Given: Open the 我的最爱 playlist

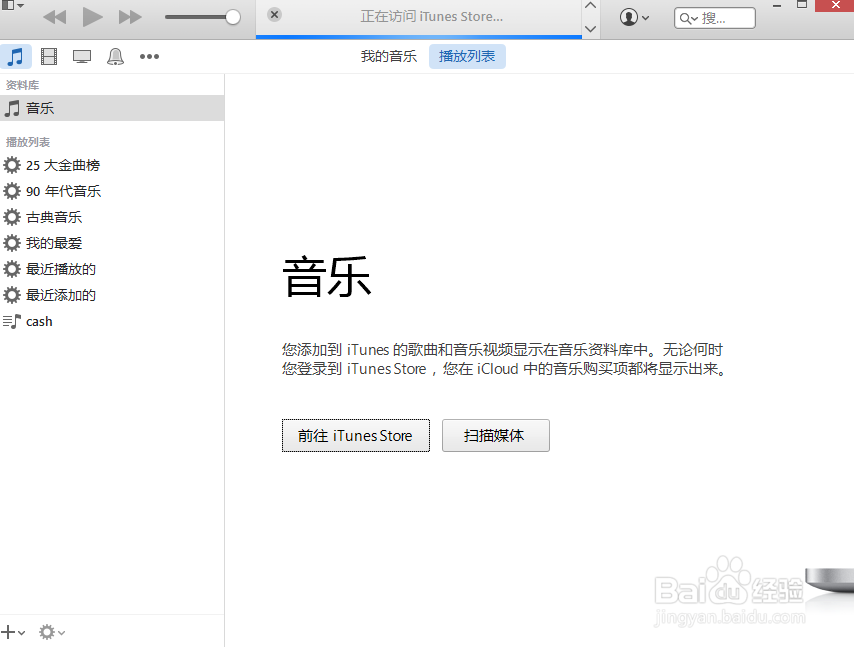Looking at the screenshot, I should pos(112,243).
